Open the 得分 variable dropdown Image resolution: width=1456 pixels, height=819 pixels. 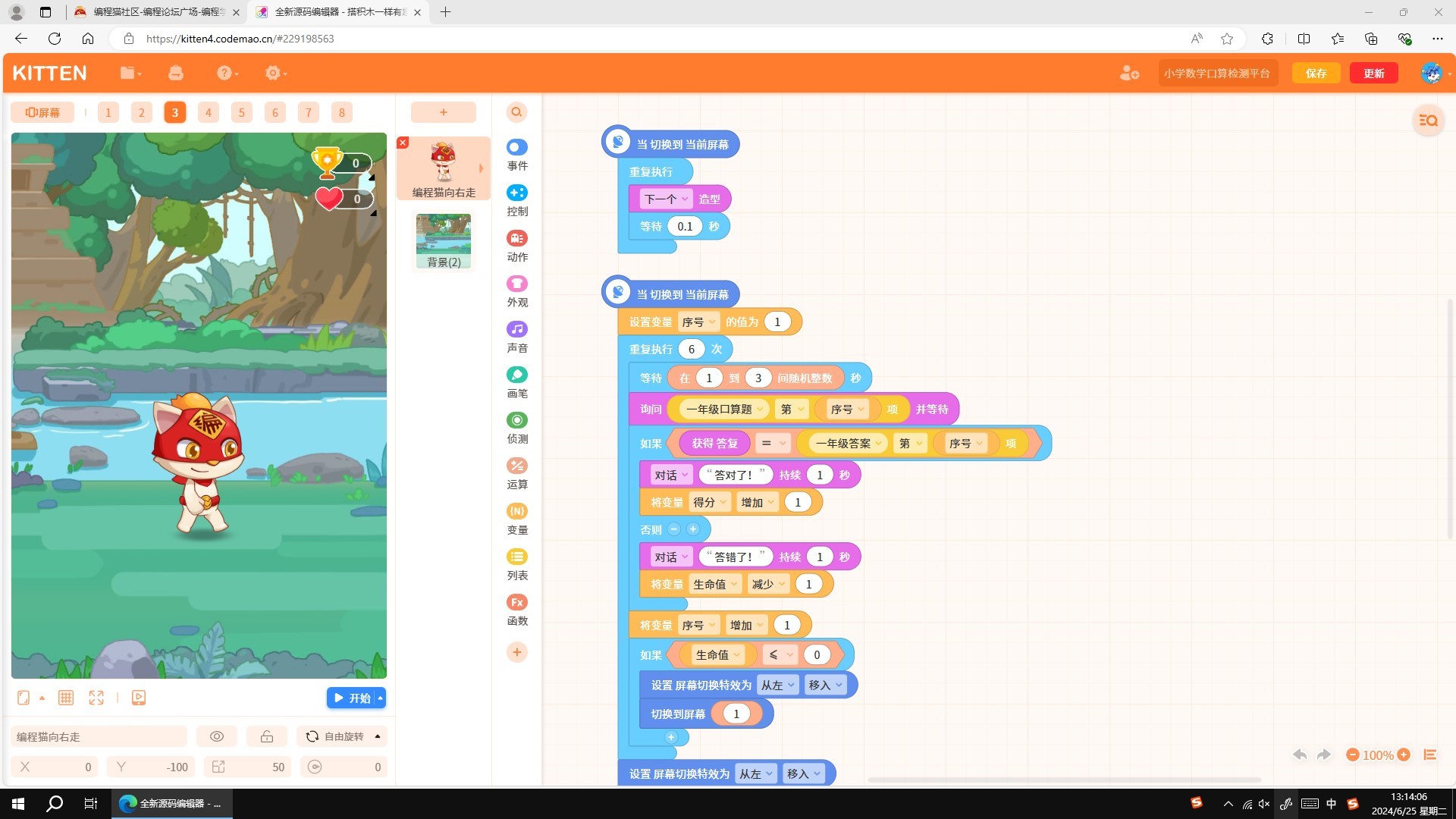[710, 502]
